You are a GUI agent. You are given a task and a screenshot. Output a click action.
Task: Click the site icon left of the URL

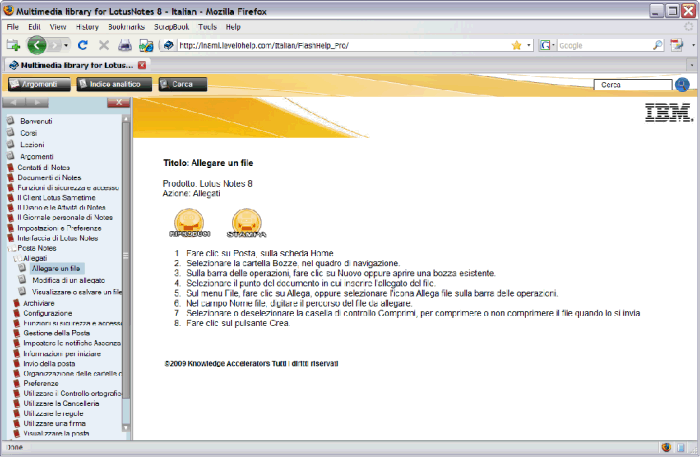(x=168, y=45)
